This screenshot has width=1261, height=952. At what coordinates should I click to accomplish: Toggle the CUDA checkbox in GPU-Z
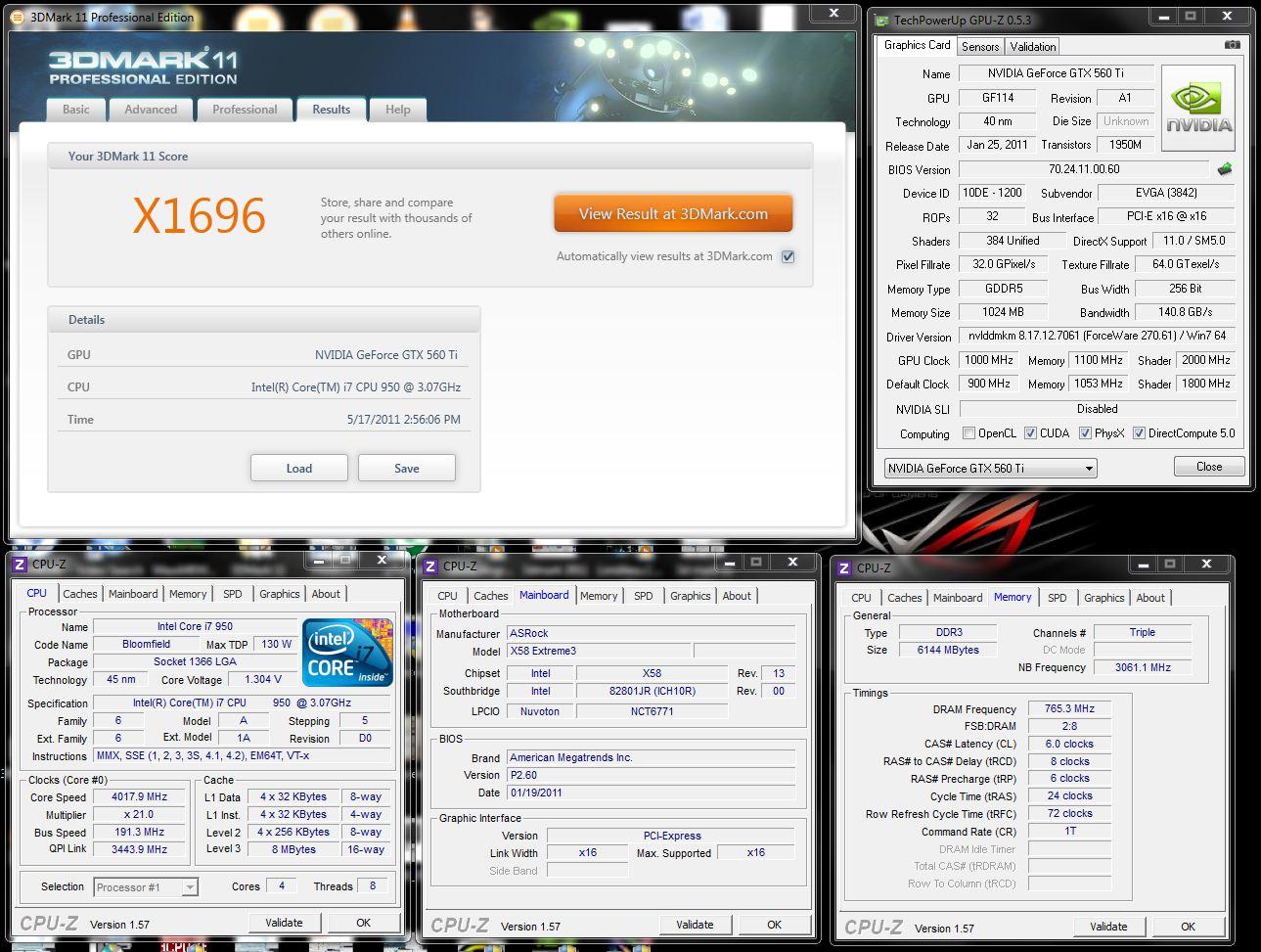click(x=1030, y=433)
